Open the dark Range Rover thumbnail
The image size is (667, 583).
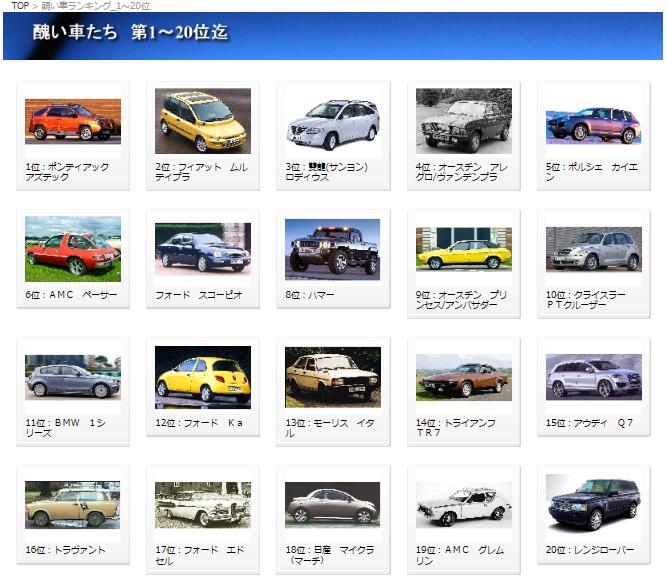(594, 505)
